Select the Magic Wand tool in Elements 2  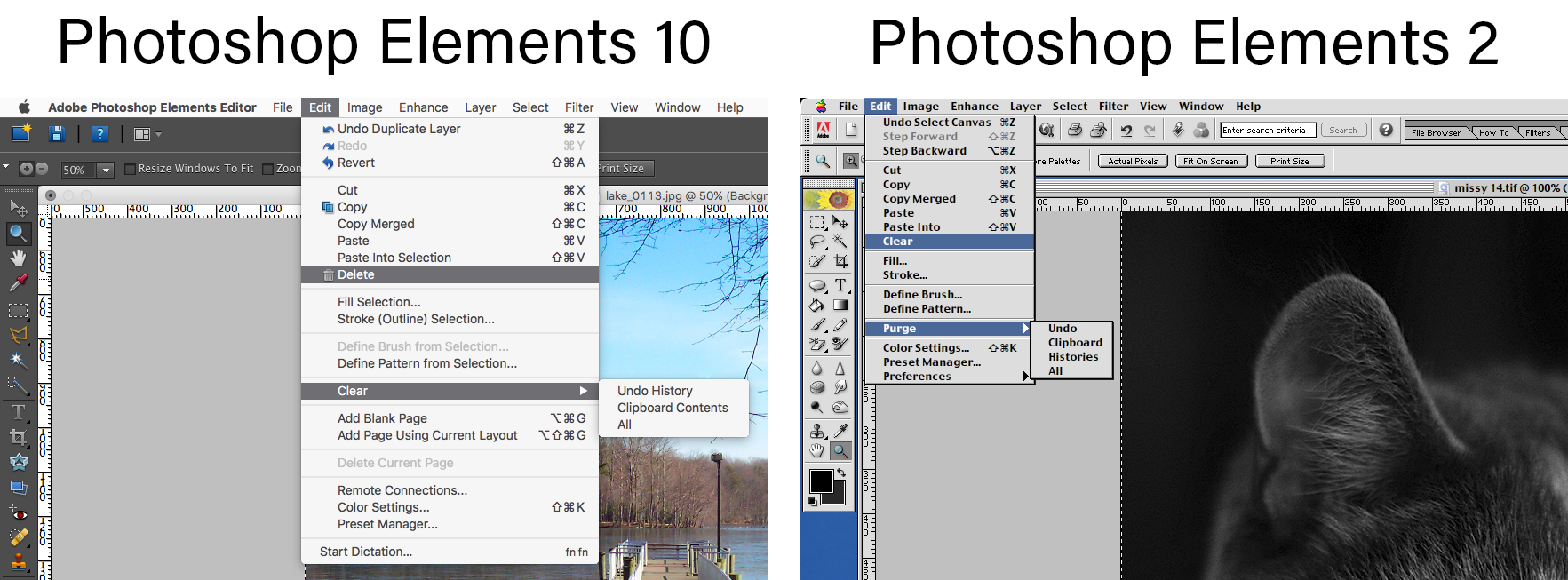[x=840, y=242]
